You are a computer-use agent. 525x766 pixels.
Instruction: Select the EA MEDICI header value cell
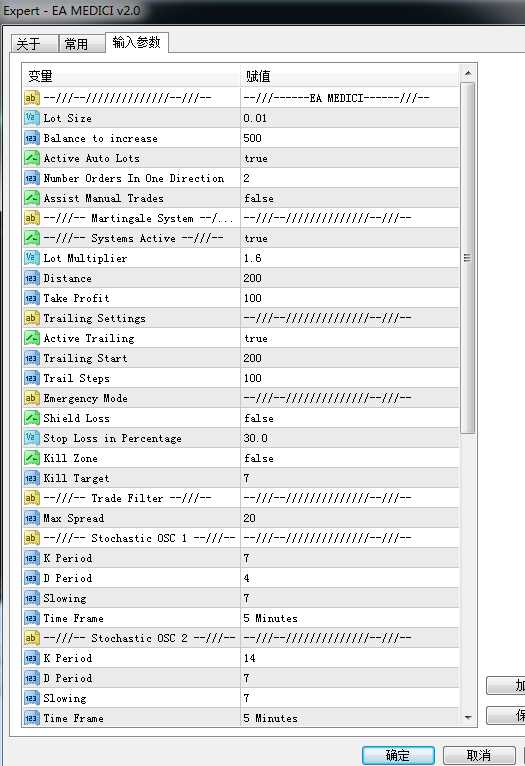pyautogui.click(x=350, y=98)
